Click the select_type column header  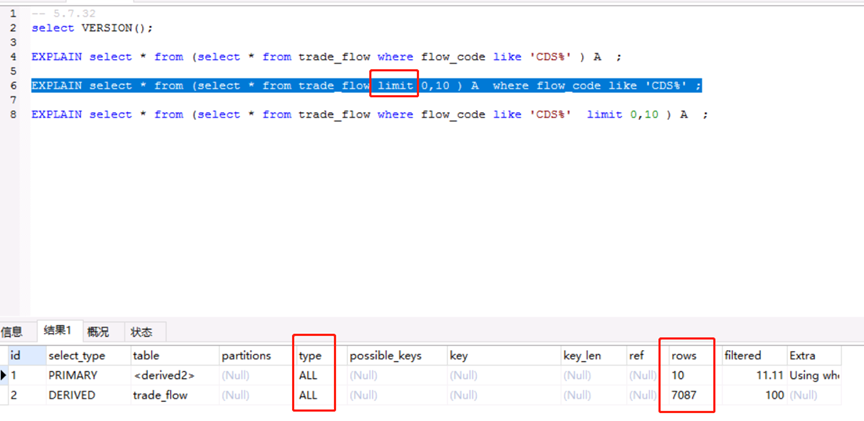(88, 355)
